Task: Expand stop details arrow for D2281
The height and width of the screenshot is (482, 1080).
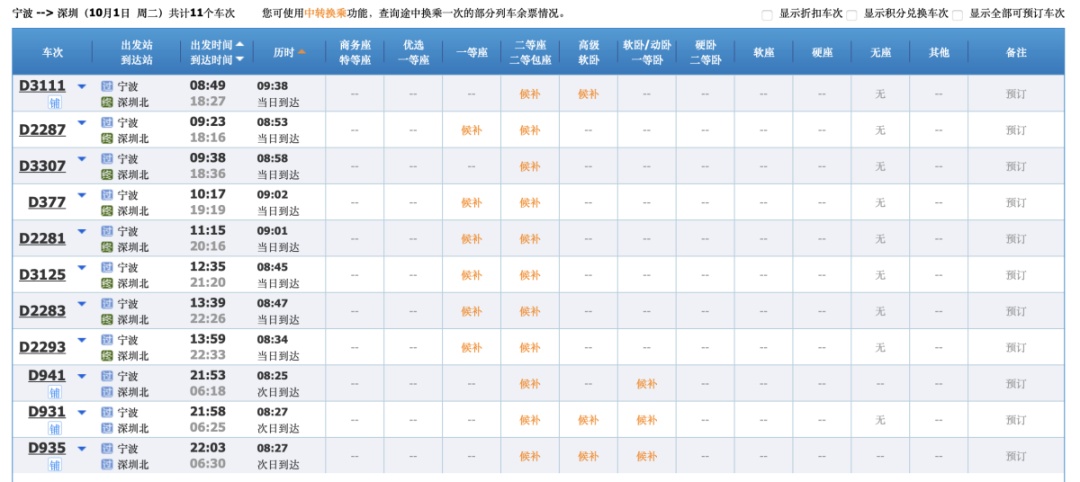Action: tap(82, 231)
